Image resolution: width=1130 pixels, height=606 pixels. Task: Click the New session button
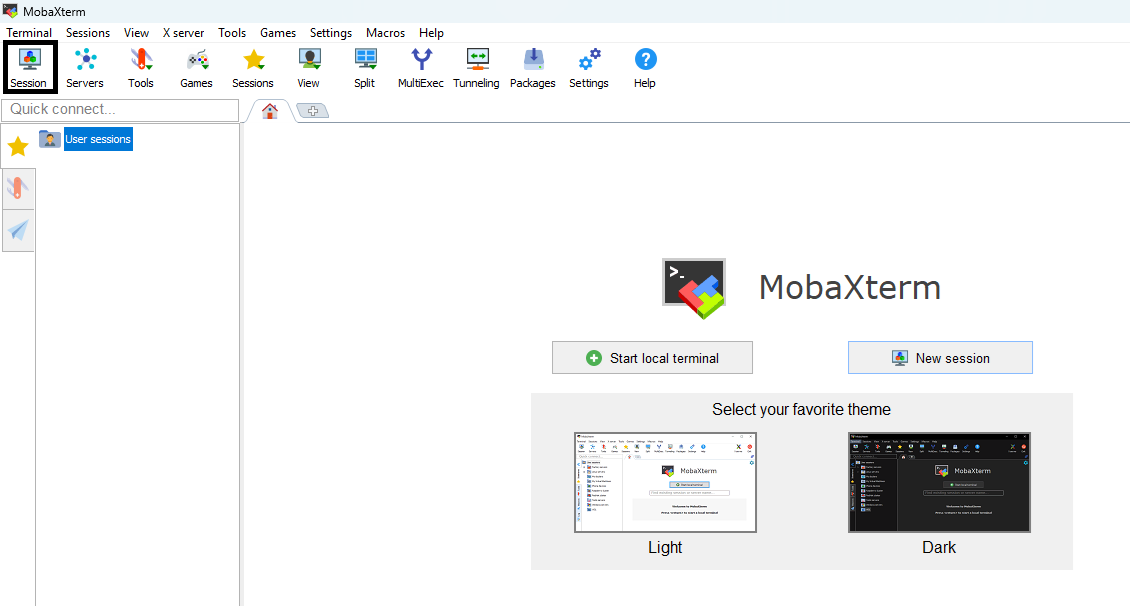coord(940,358)
